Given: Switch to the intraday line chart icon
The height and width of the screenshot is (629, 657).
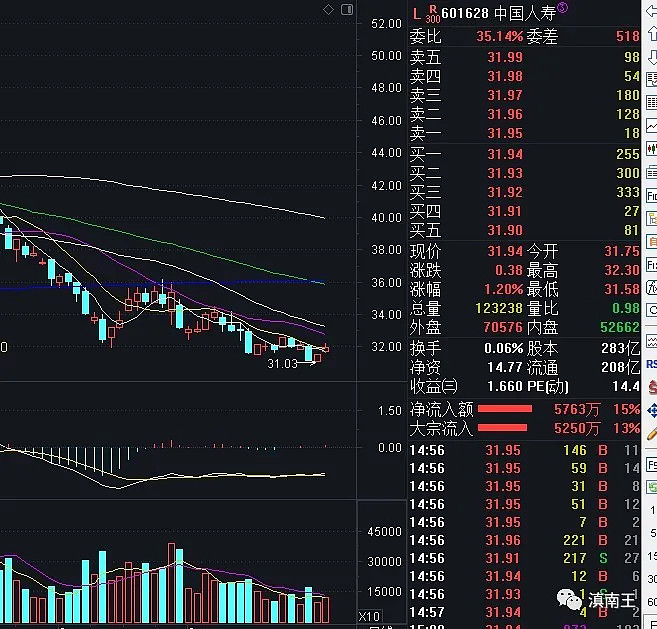Looking at the screenshot, I should coord(652,125).
